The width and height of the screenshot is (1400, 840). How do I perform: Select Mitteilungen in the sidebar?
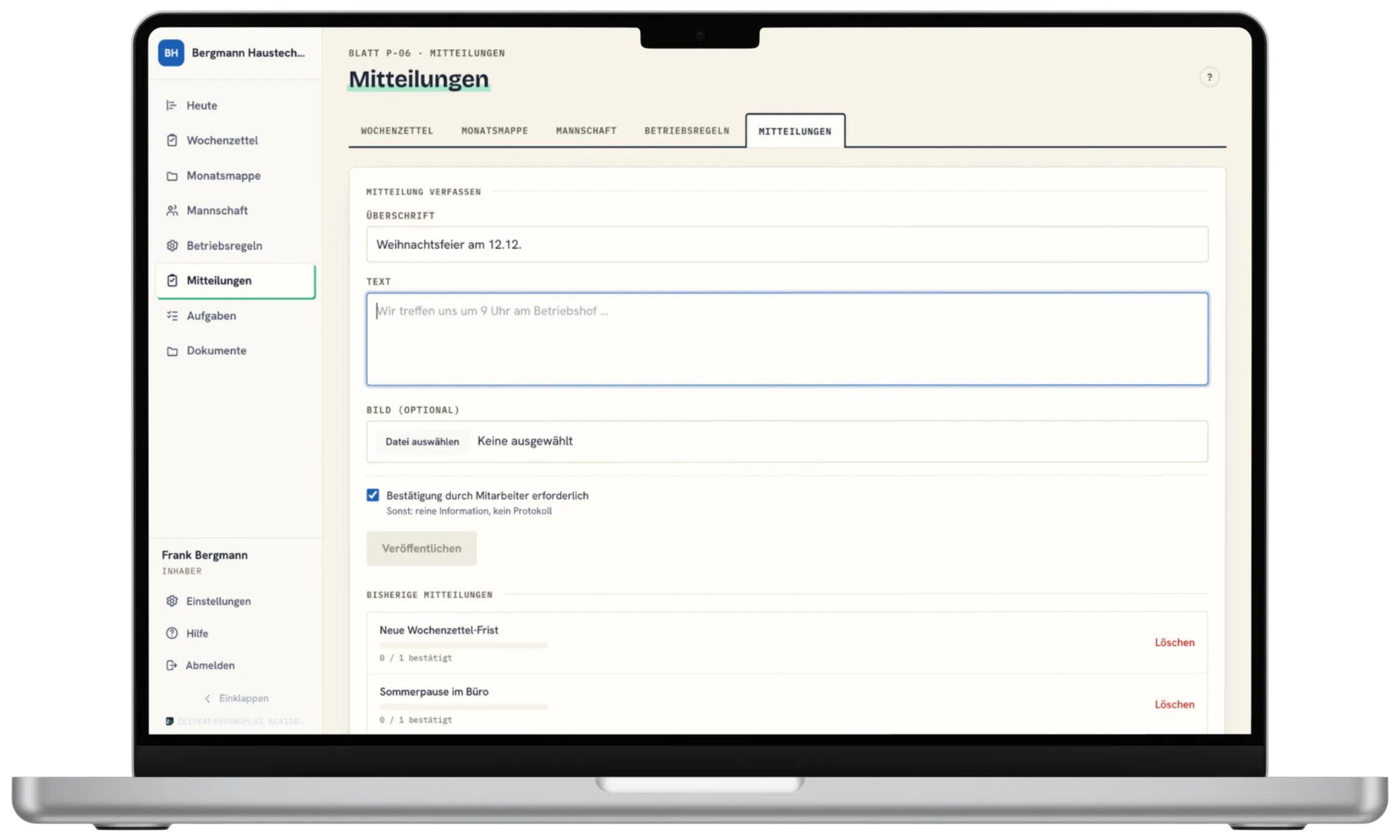(236, 281)
